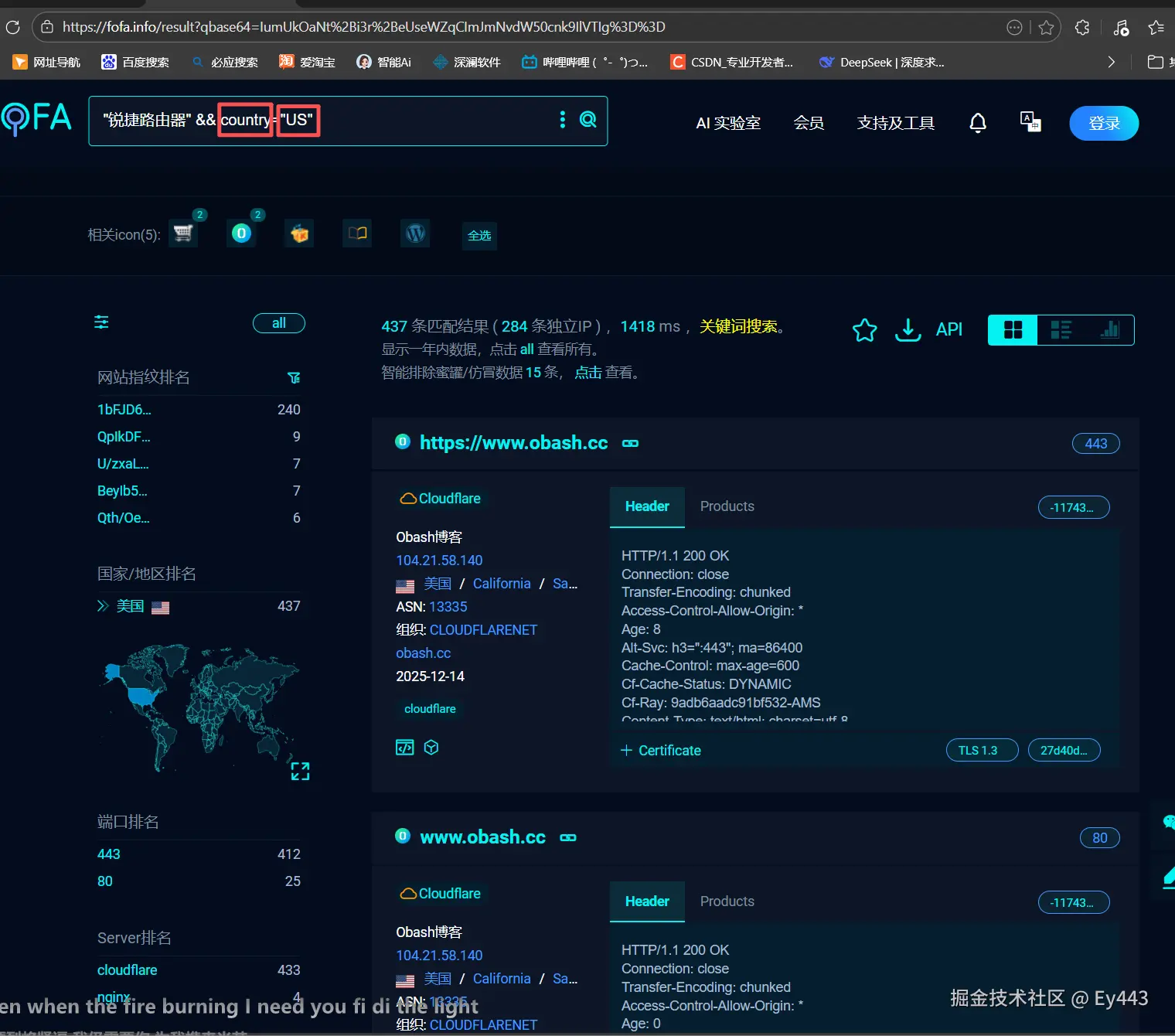
Task: Select the WordPress related icon
Action: coord(416,233)
